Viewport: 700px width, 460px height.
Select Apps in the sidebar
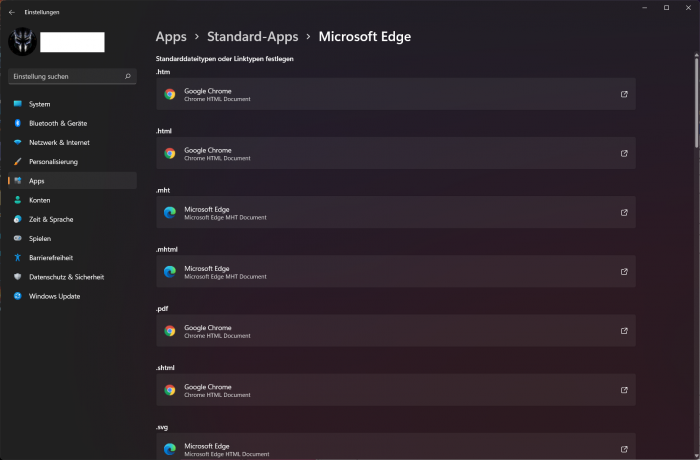72,181
